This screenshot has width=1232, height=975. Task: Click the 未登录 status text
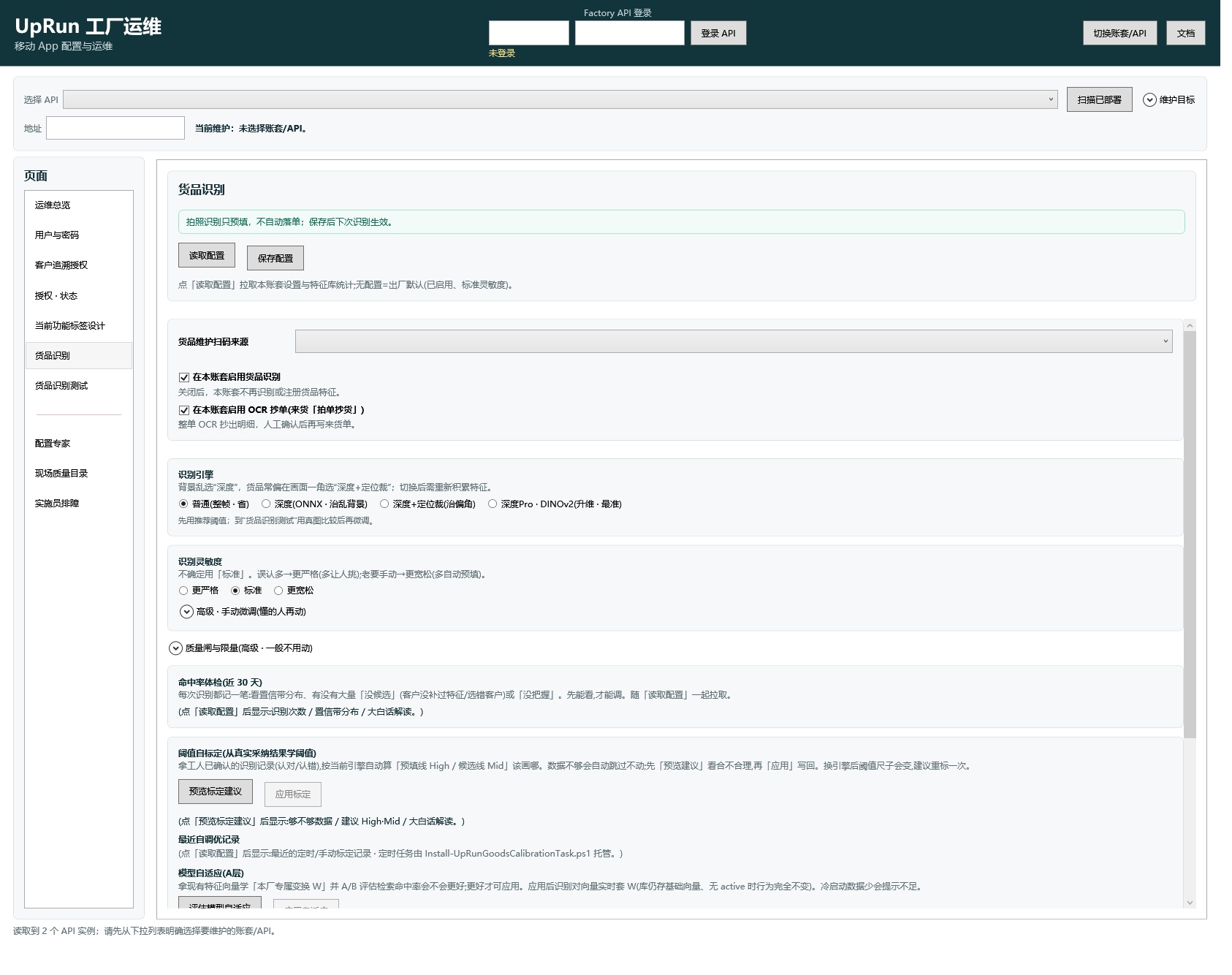point(502,53)
